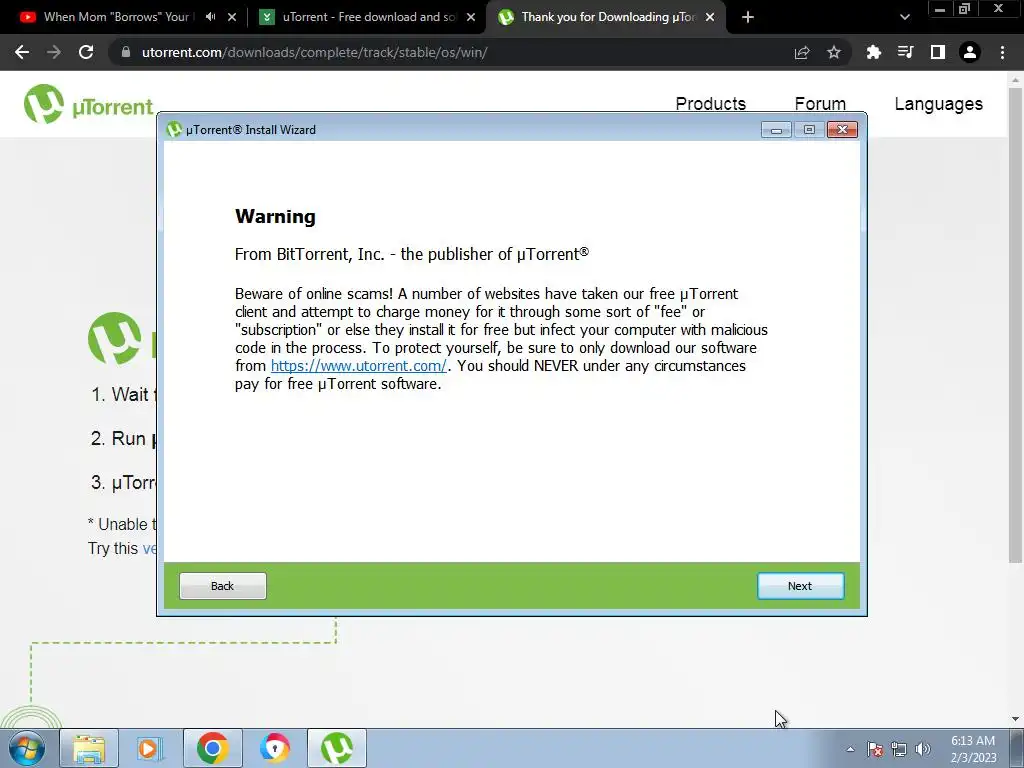This screenshot has width=1024, height=768.
Task: Open the network tray icon
Action: [899, 749]
